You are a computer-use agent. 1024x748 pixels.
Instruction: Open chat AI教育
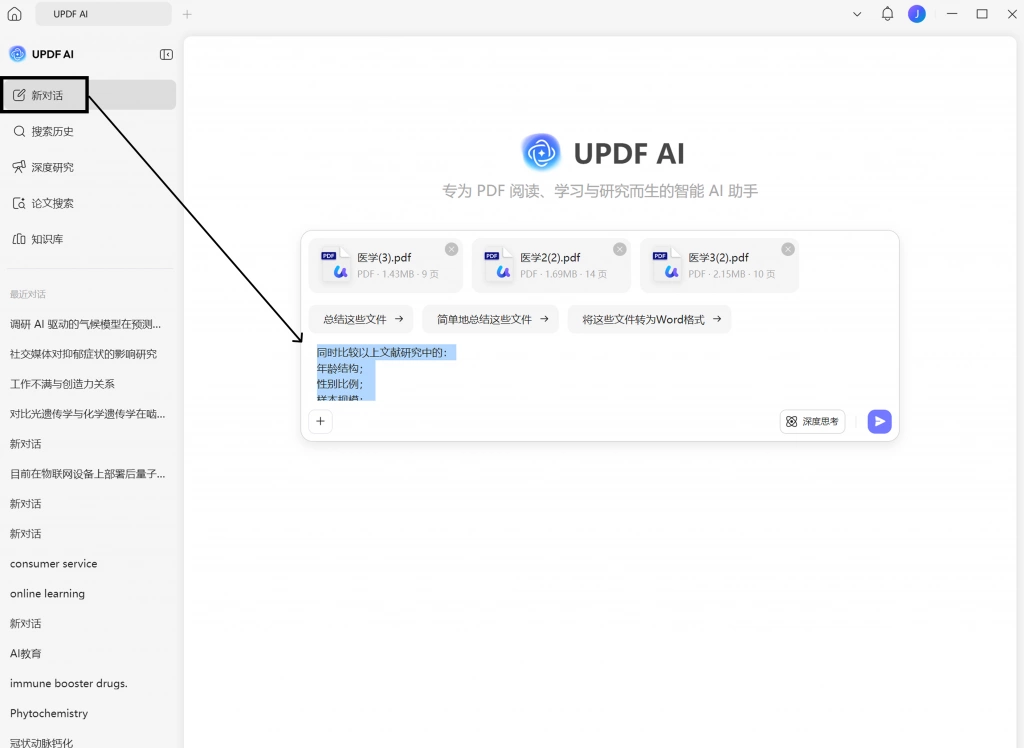coord(26,654)
